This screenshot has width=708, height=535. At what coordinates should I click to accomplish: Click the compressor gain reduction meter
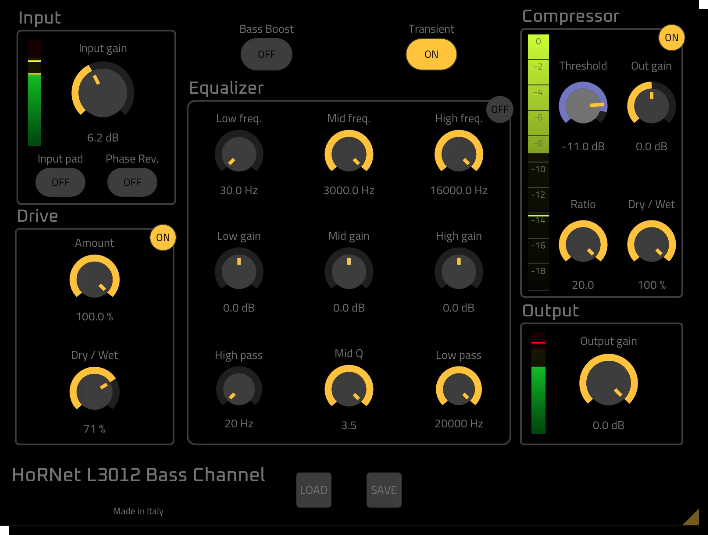coord(538,163)
